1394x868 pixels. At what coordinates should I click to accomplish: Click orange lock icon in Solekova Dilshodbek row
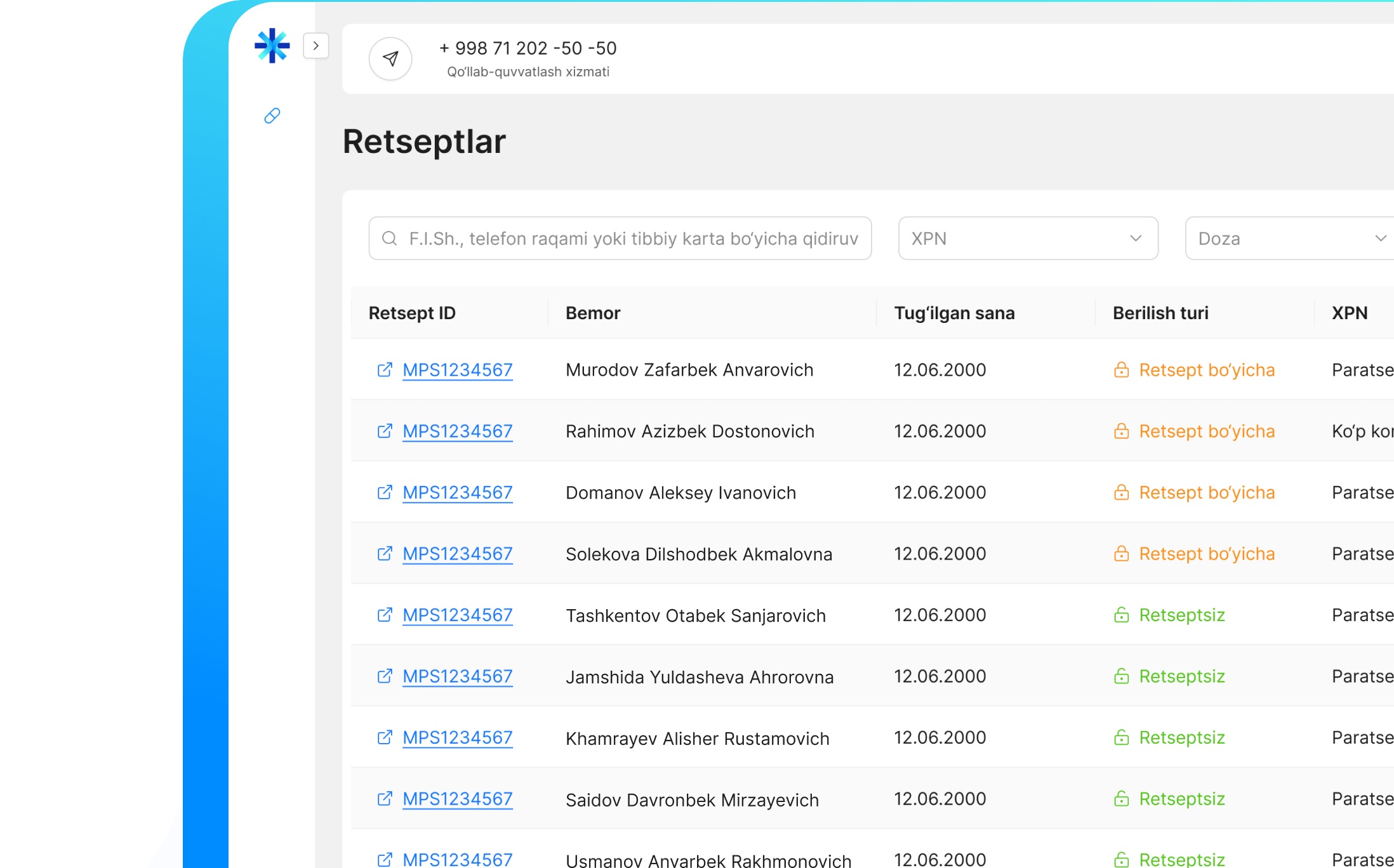[1121, 554]
